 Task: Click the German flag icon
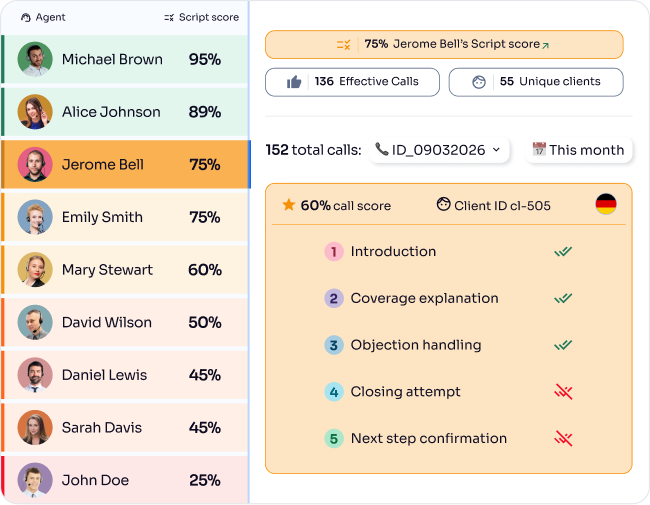pos(606,204)
